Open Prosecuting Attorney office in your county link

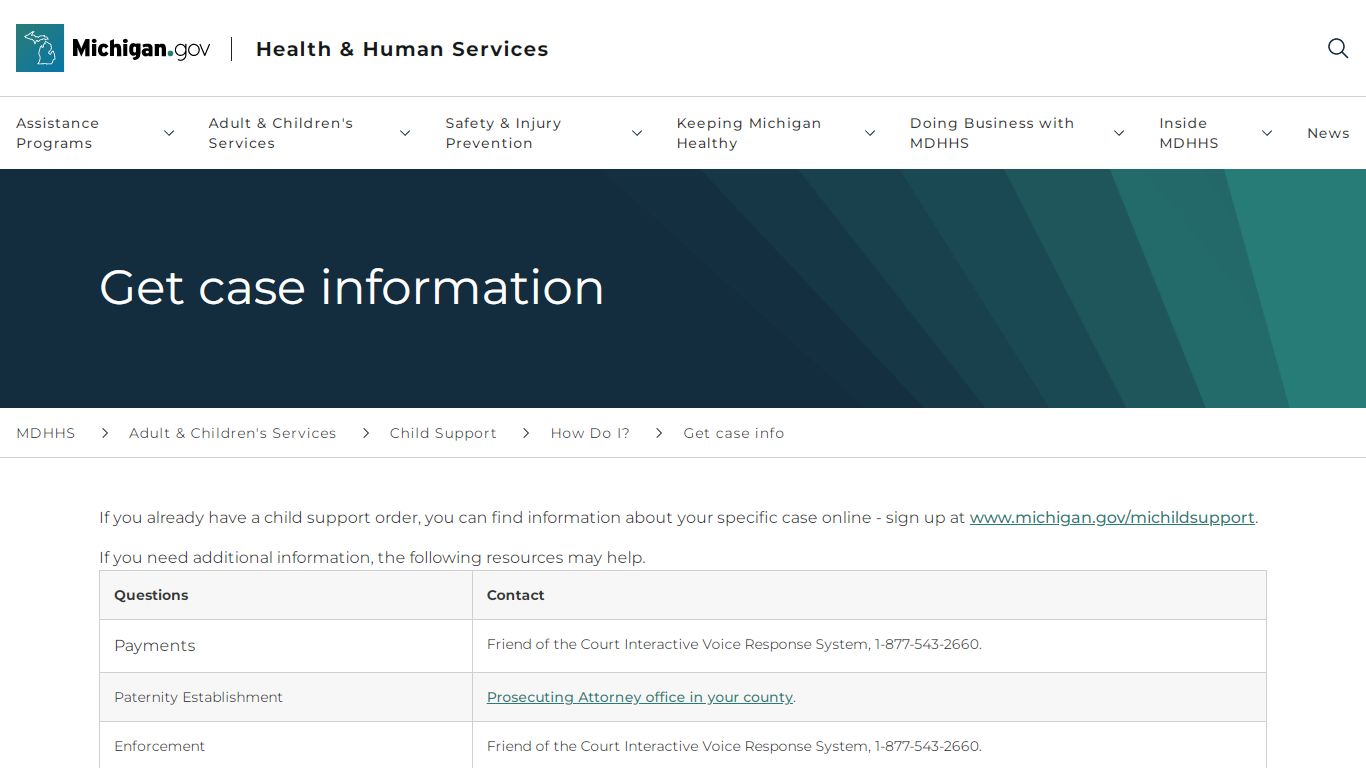click(640, 697)
